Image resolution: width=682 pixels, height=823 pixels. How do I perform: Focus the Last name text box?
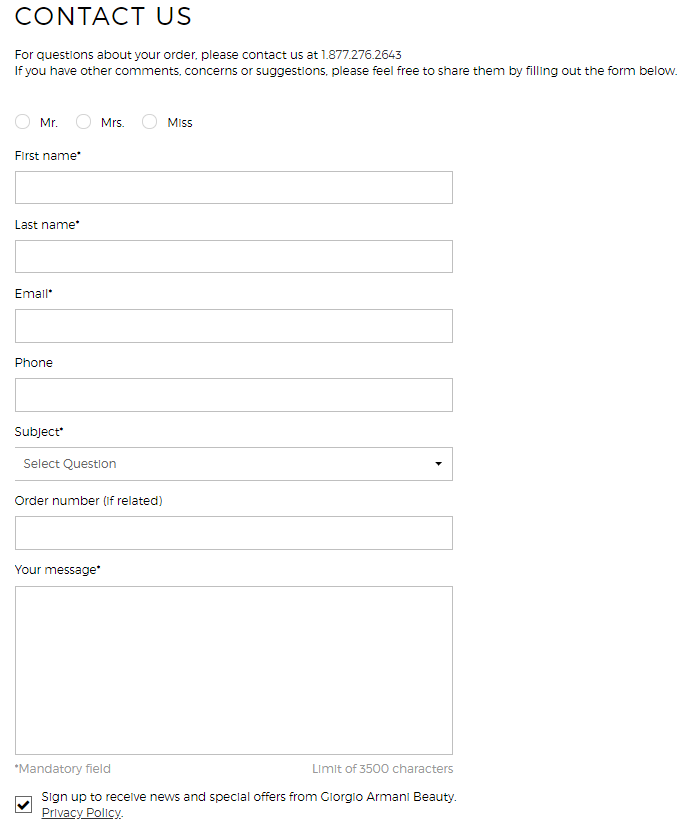[234, 257]
